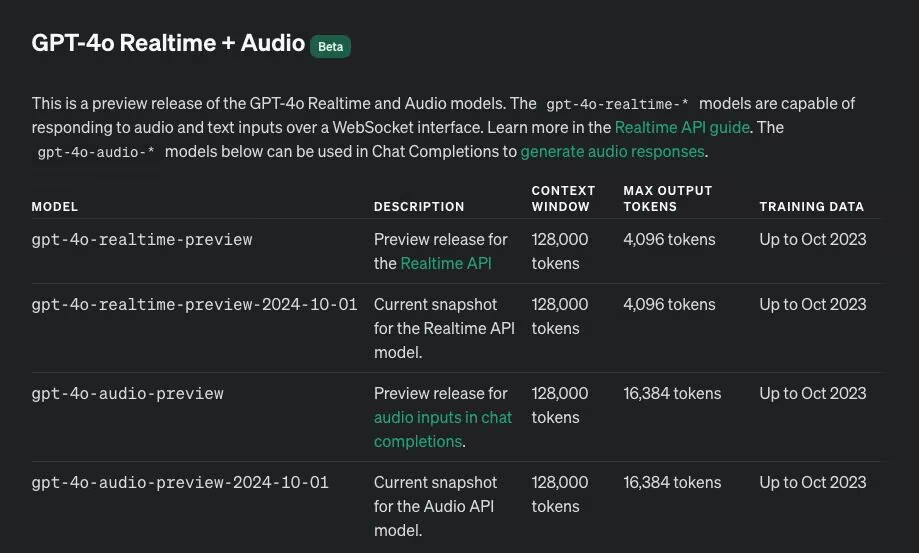This screenshot has height=553, width=919.
Task: Click the 'Current snapshot for the Realtime API model' description
Action: (444, 329)
